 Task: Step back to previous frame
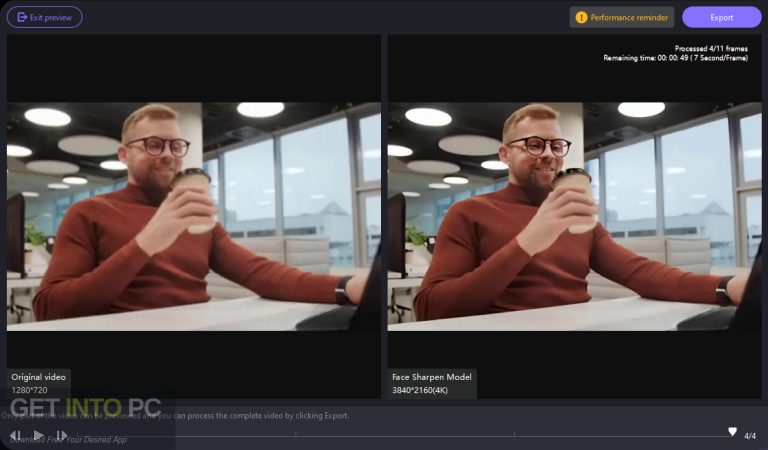coord(16,435)
